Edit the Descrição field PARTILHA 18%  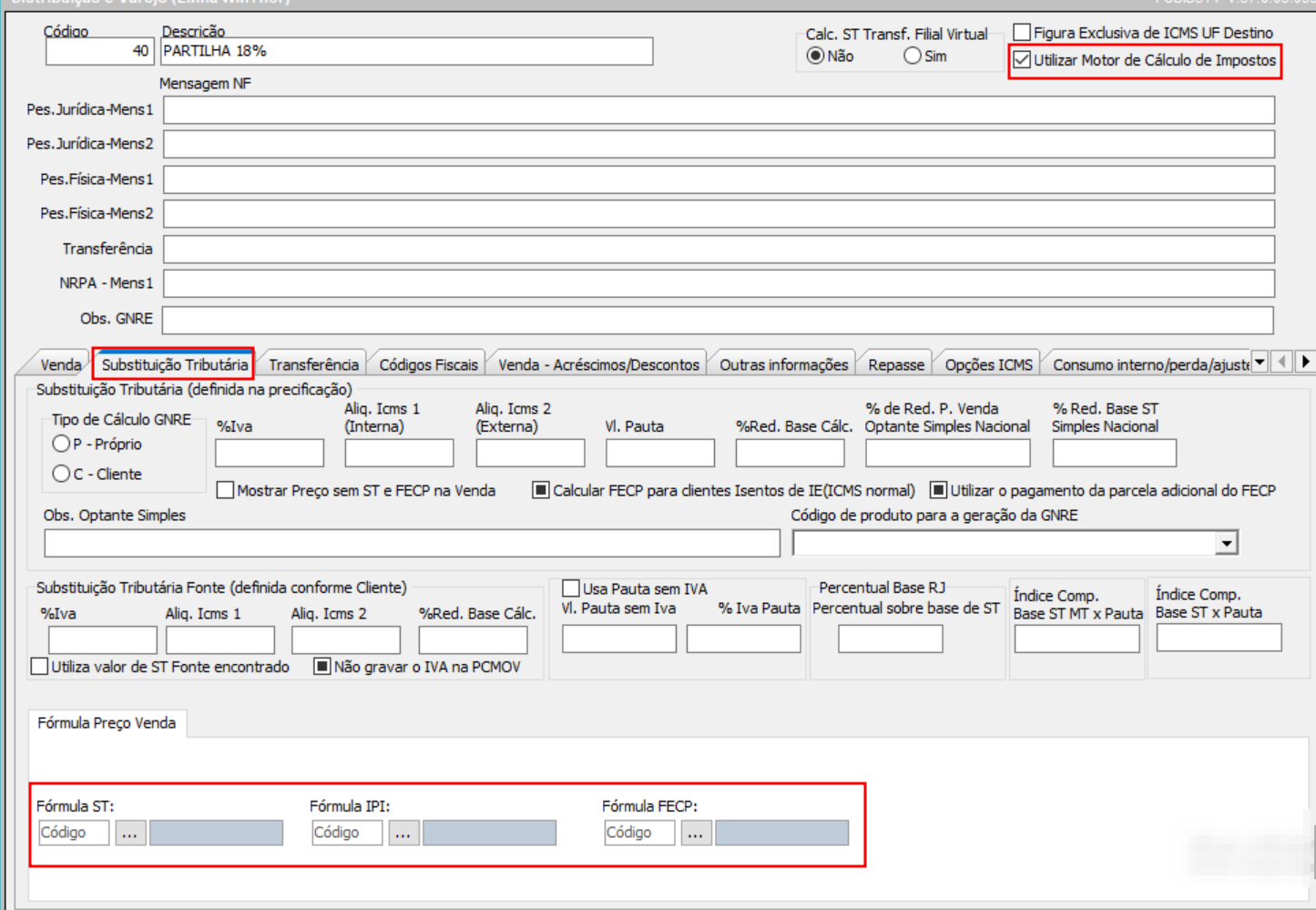click(406, 51)
